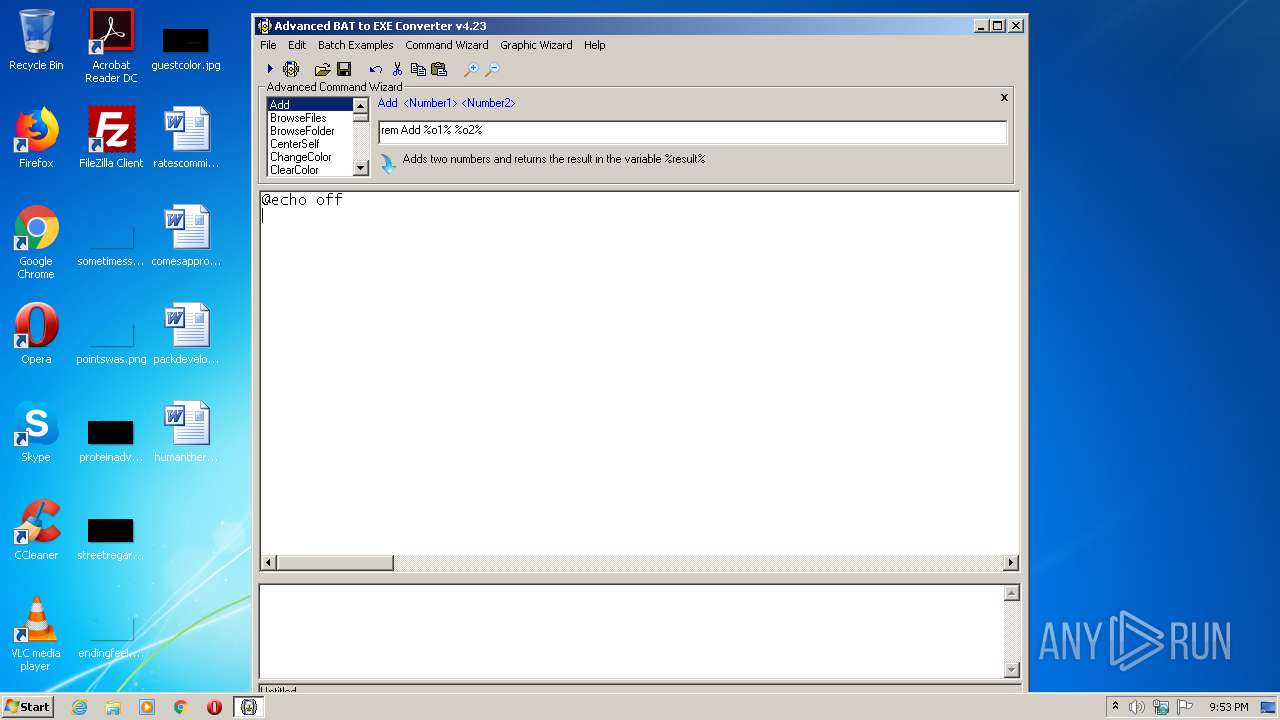The image size is (1280, 720).
Task: Open the Skype desktop shortcut
Action: [36, 432]
